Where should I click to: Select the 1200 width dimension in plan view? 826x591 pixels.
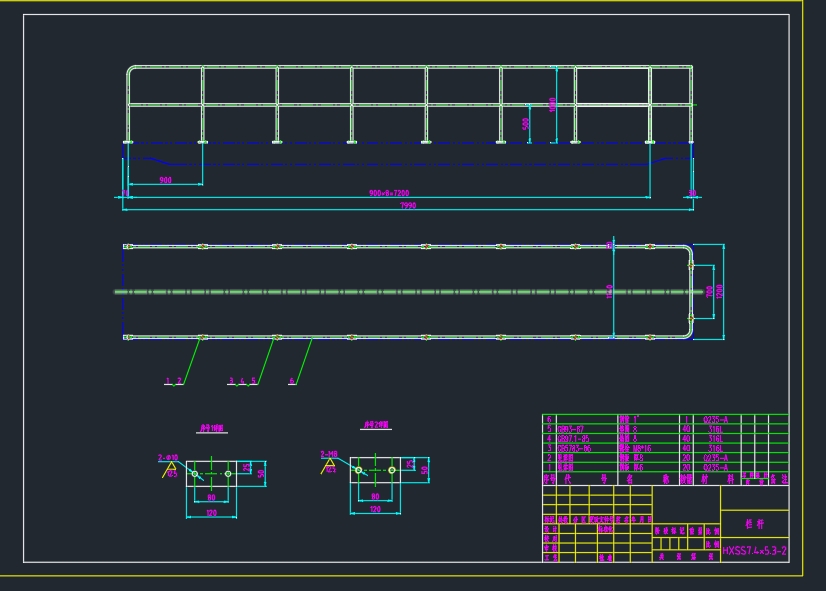coord(720,291)
